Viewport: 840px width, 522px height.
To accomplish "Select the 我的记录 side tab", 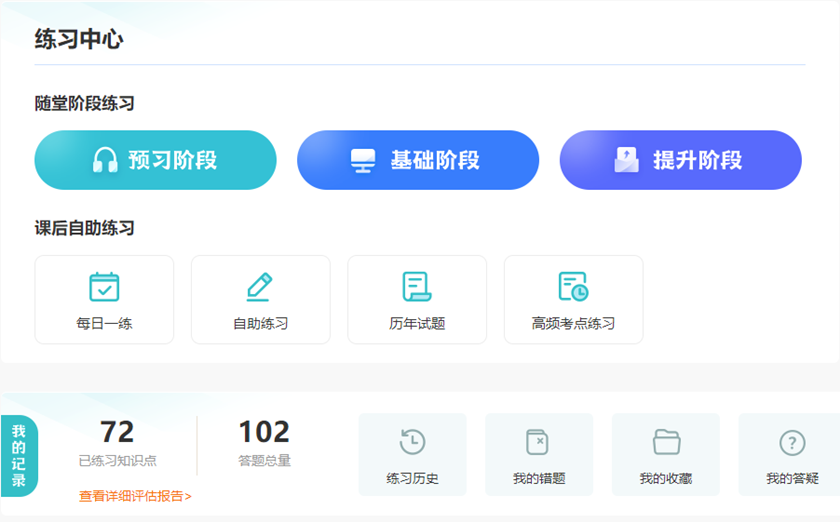I will [19, 455].
